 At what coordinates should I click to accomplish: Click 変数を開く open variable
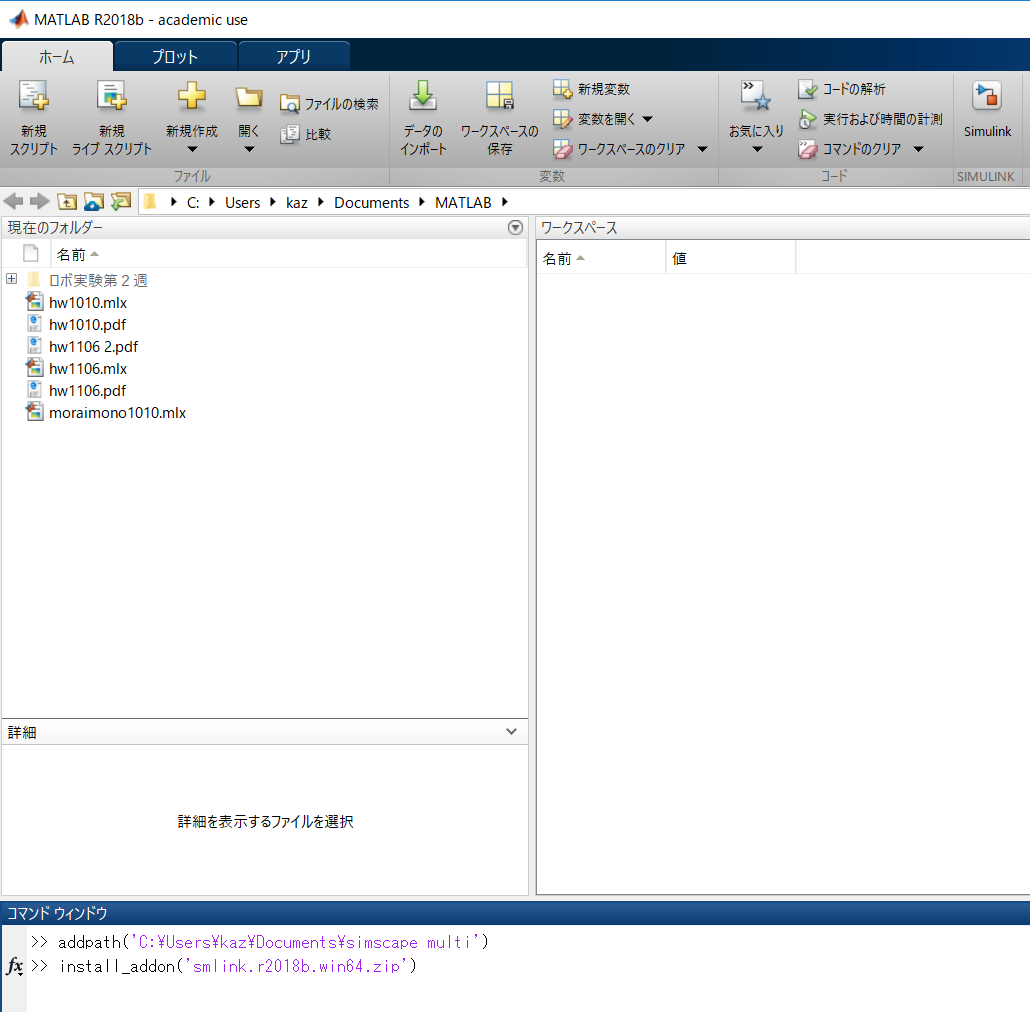(594, 119)
